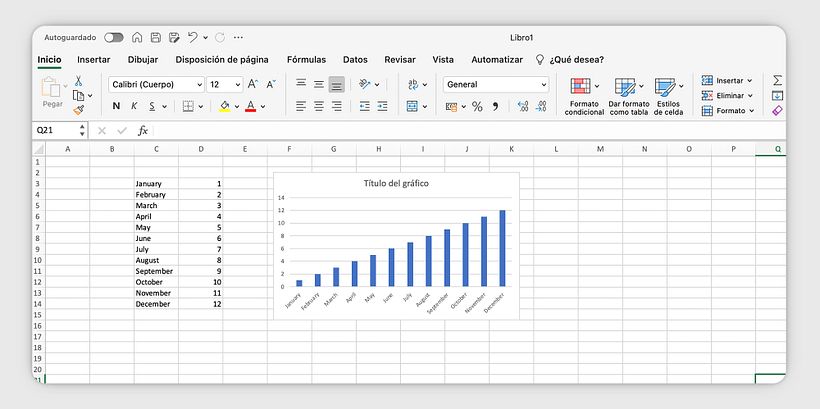Toggle underline S formatting

152,106
